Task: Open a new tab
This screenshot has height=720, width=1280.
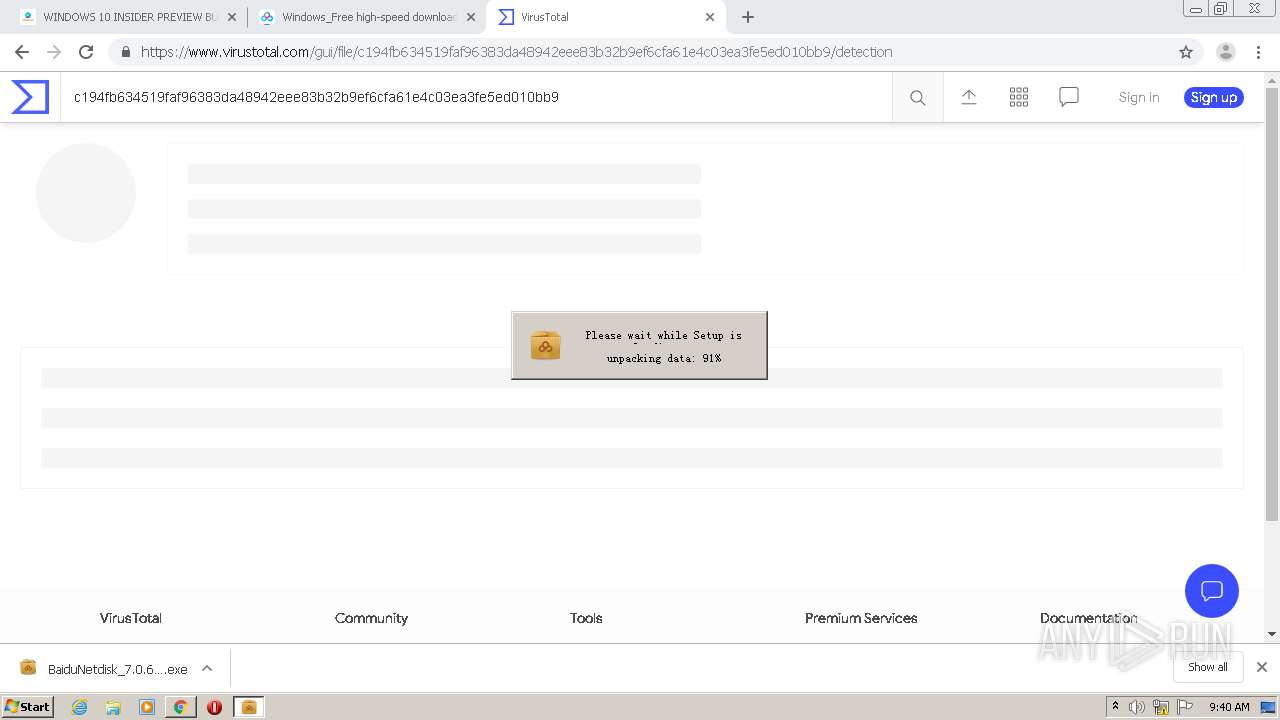Action: pyautogui.click(x=748, y=17)
